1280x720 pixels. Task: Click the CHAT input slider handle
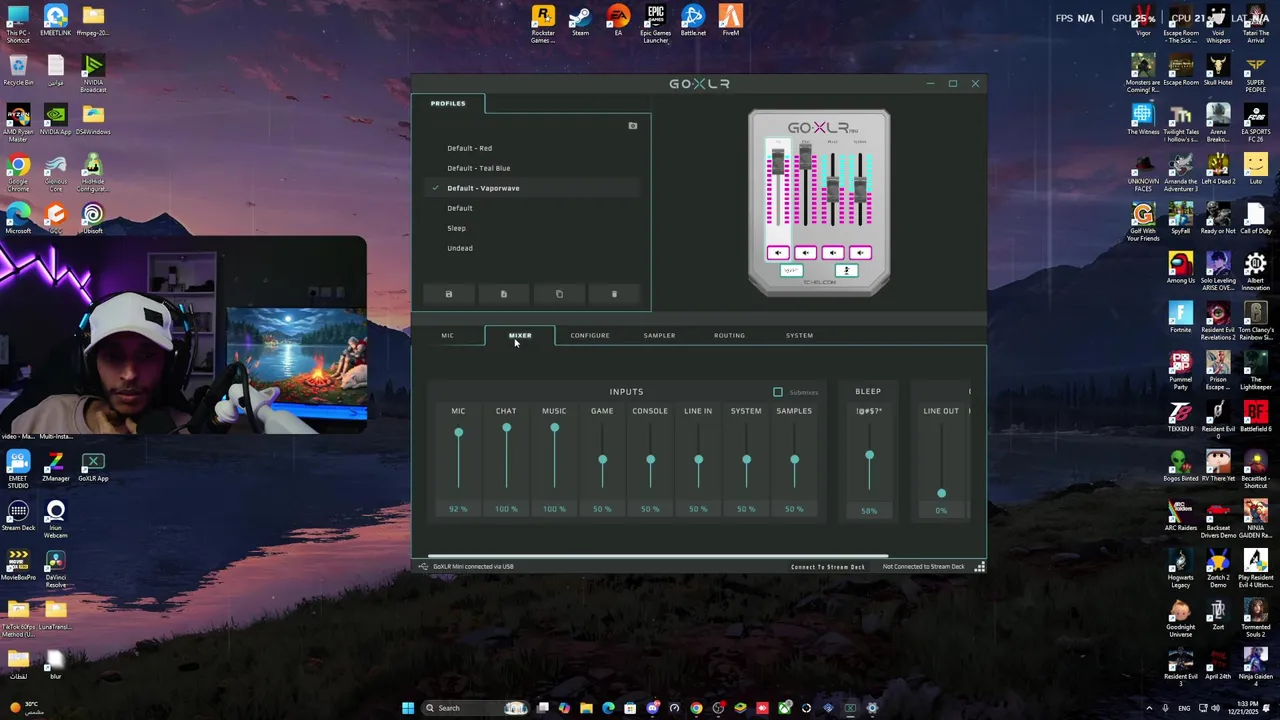506,428
